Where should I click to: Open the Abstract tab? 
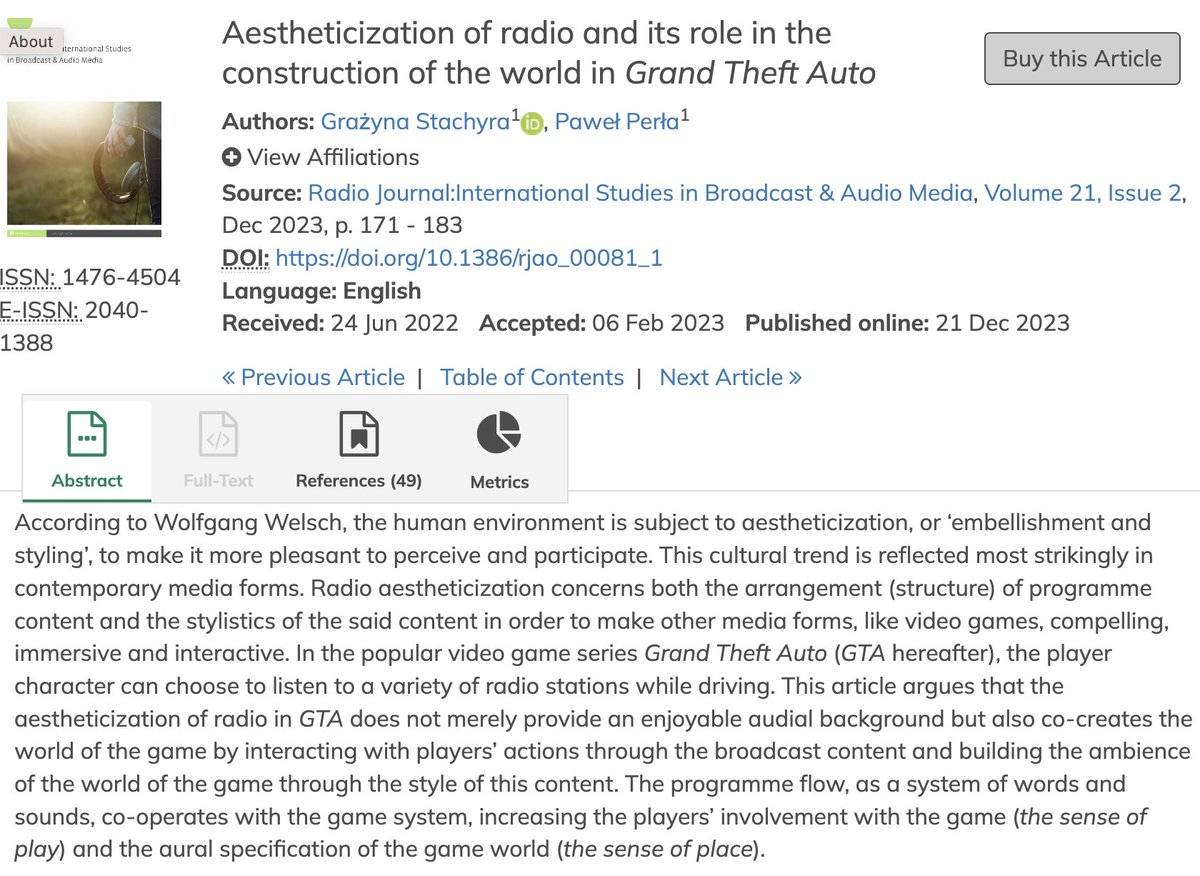point(87,449)
